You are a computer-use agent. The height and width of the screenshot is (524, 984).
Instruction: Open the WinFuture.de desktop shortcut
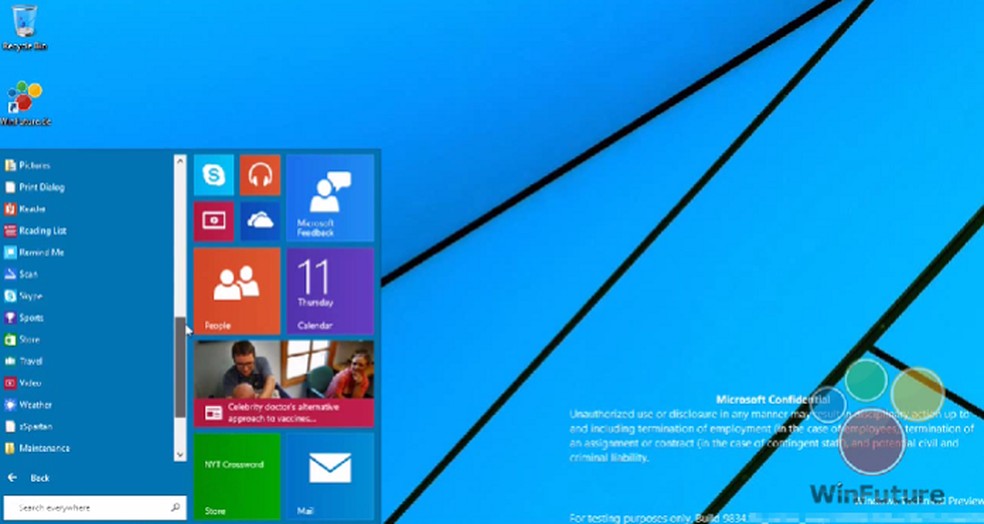25,104
